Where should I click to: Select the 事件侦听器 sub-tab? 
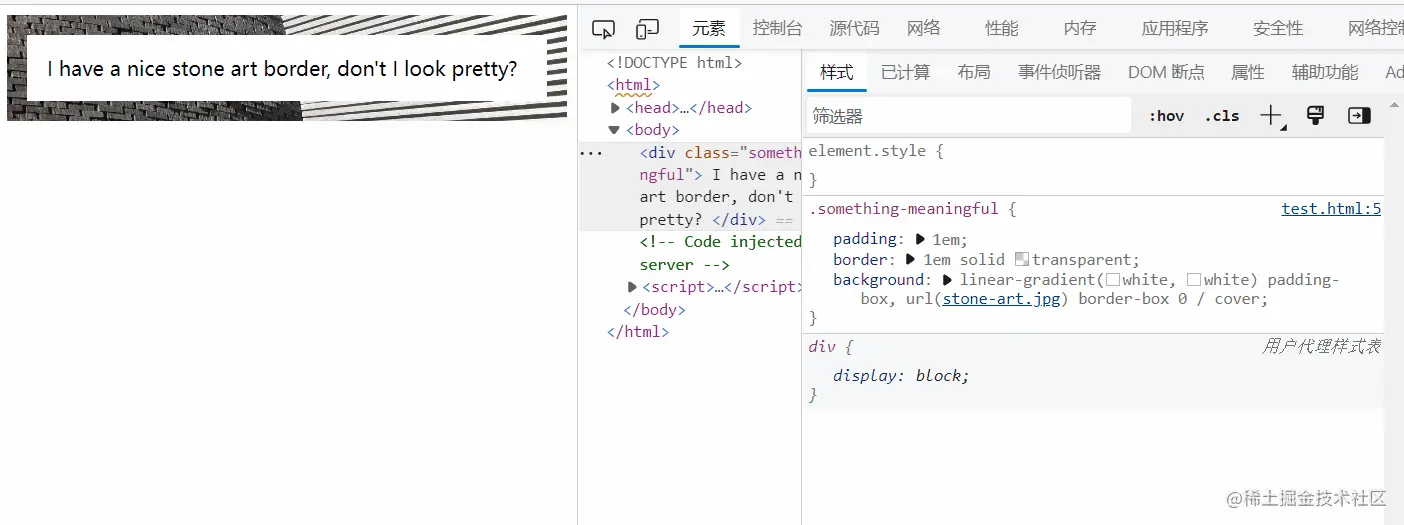coord(1060,72)
